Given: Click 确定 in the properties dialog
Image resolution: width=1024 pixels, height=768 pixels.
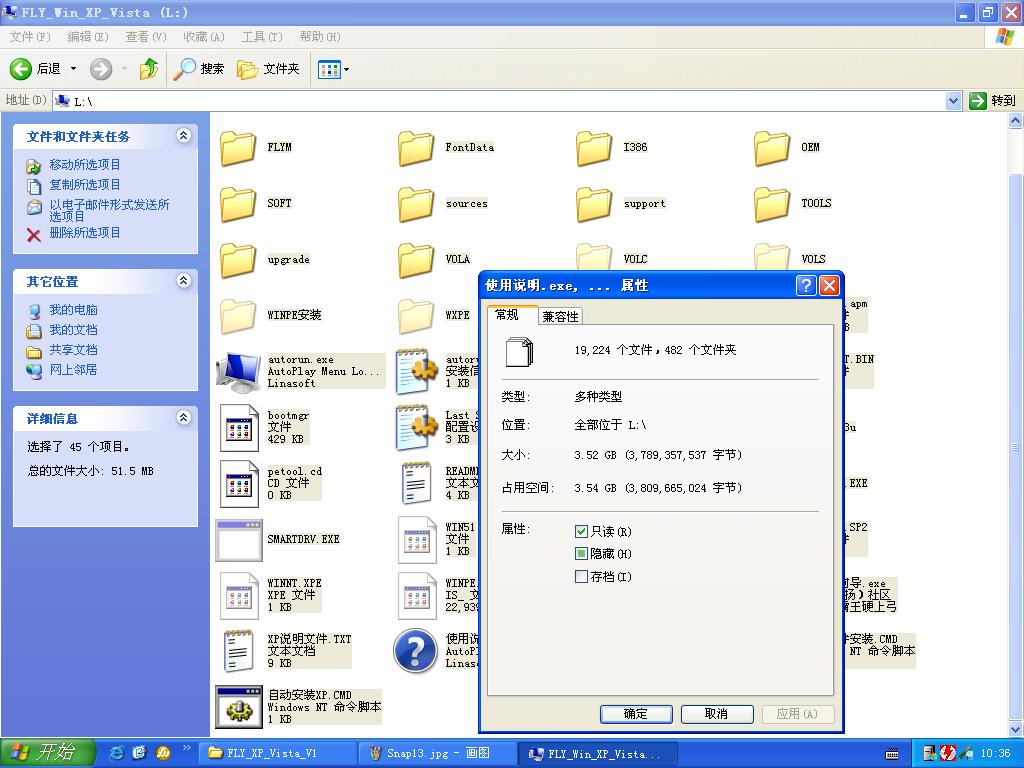Looking at the screenshot, I should (636, 714).
